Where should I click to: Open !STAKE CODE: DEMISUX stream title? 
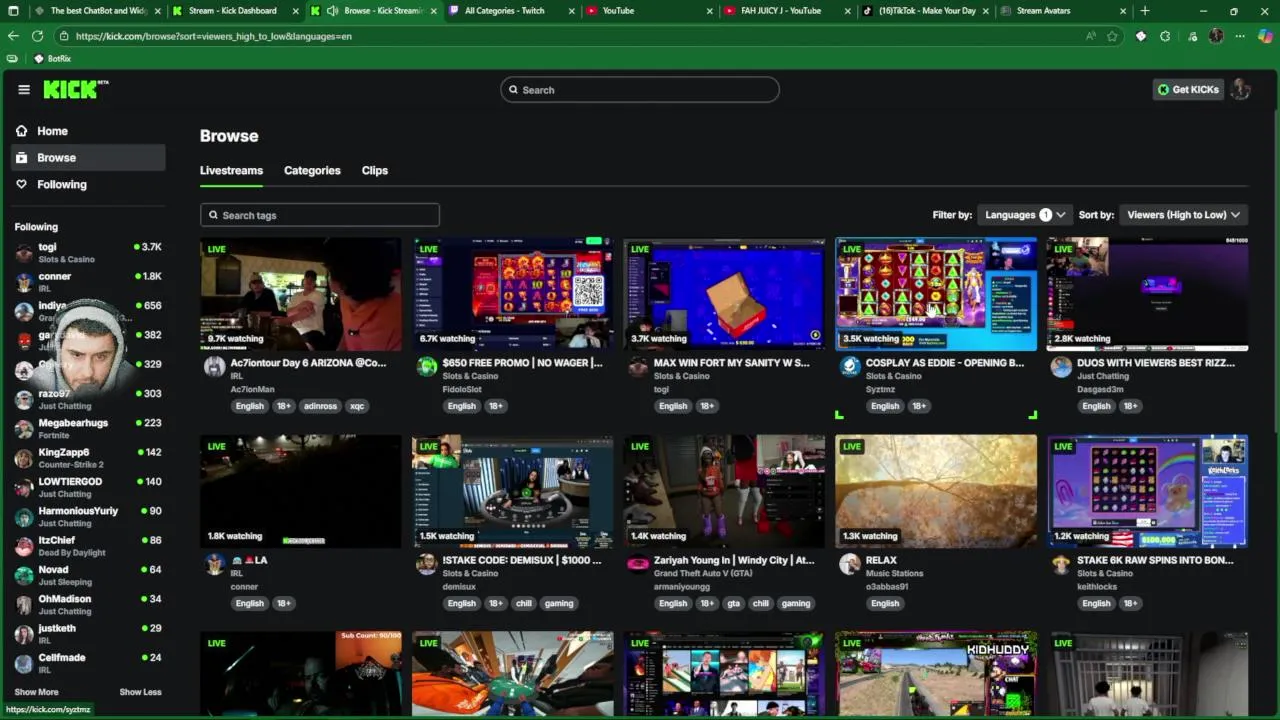[522, 560]
